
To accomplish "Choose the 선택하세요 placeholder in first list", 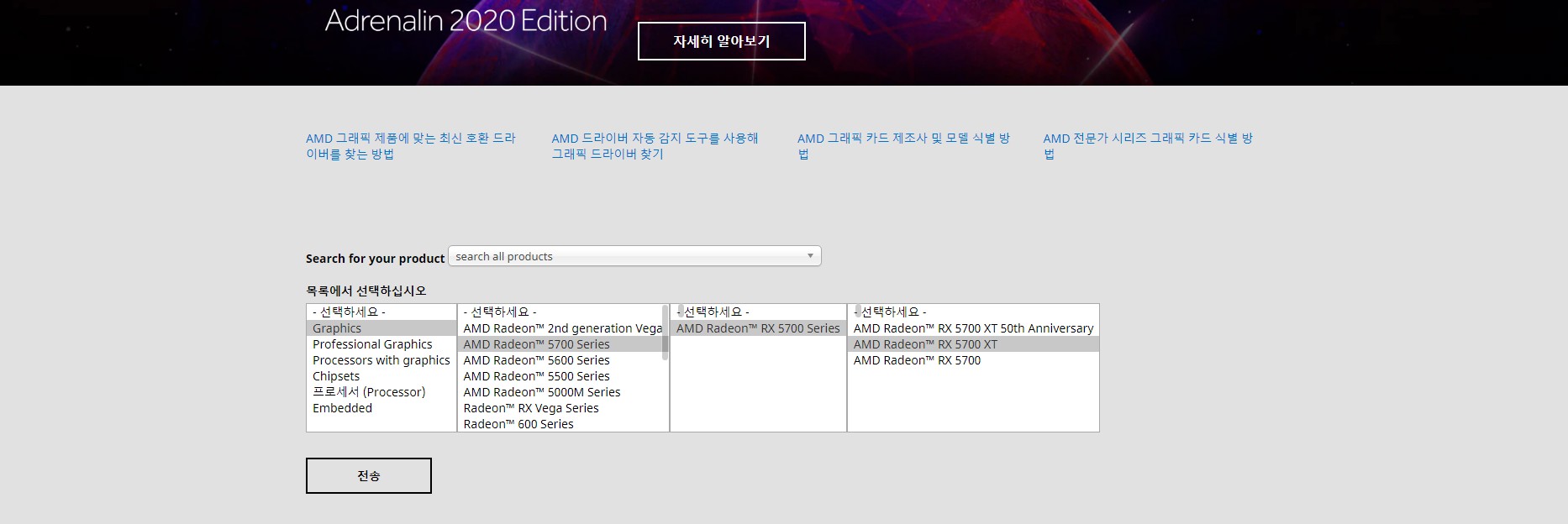I will click(381, 312).
